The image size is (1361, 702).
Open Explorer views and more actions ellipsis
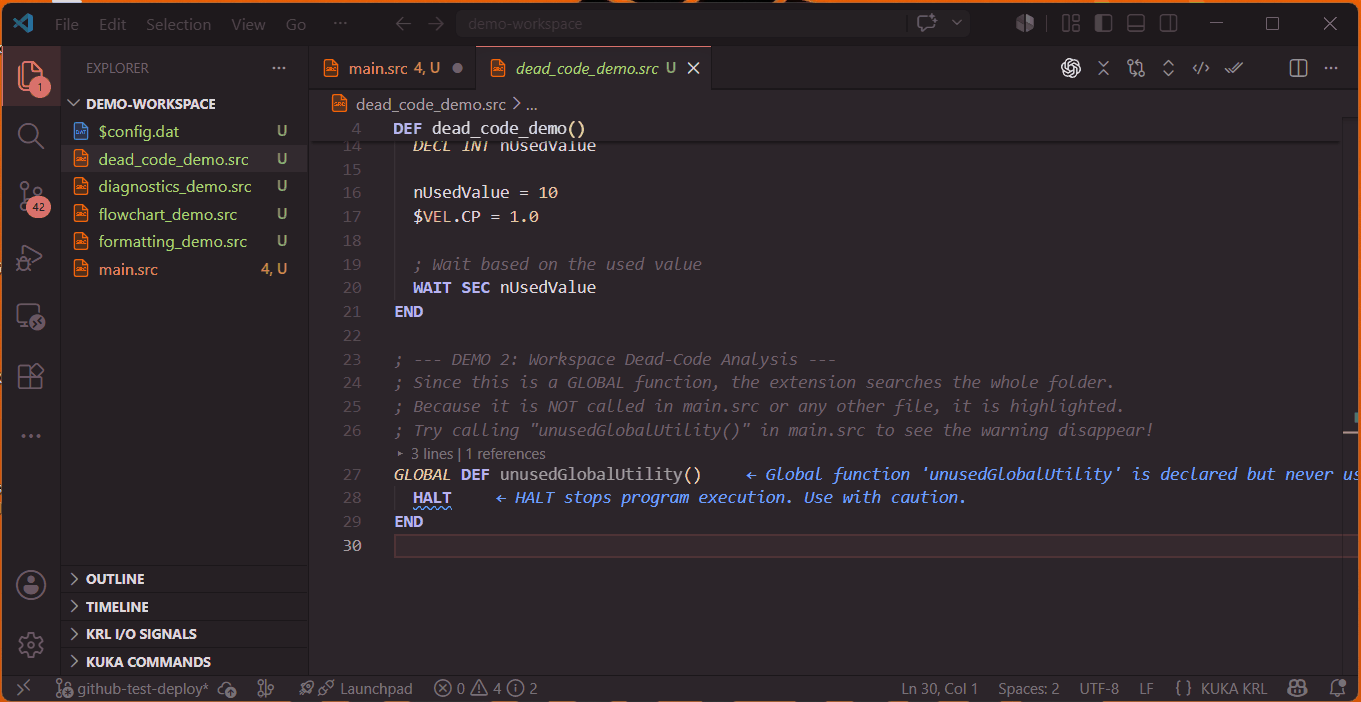click(279, 68)
